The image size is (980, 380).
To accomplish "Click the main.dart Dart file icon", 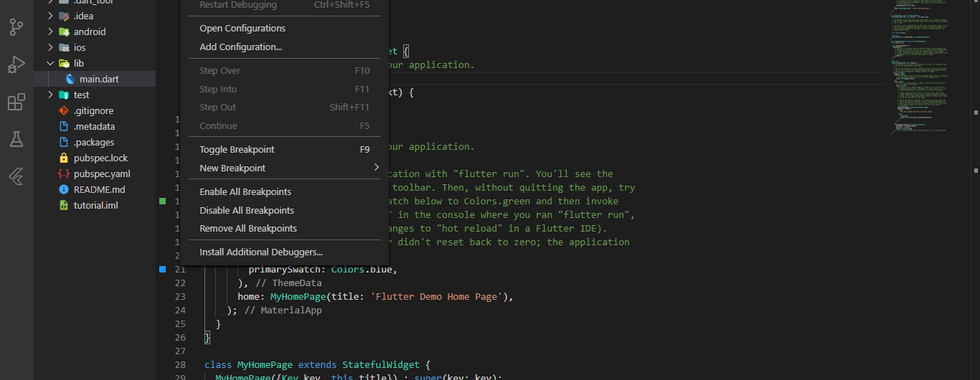I will (x=69, y=79).
